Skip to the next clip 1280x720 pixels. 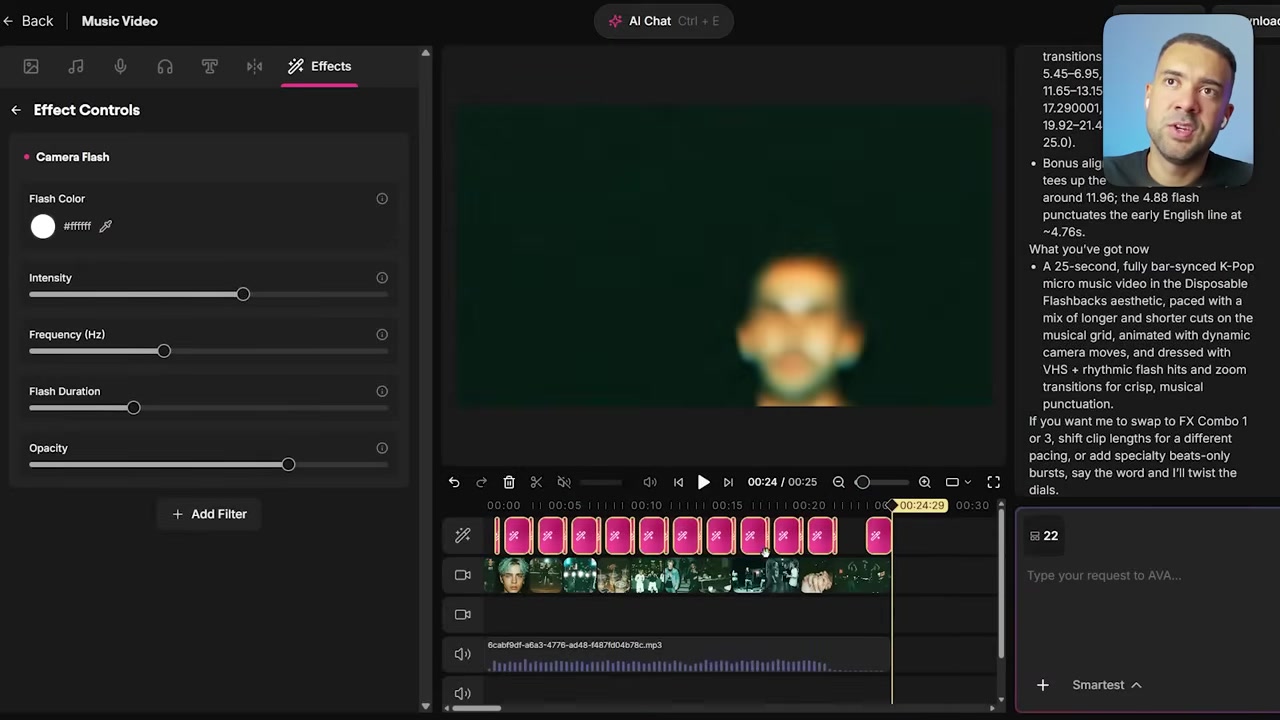pos(728,482)
